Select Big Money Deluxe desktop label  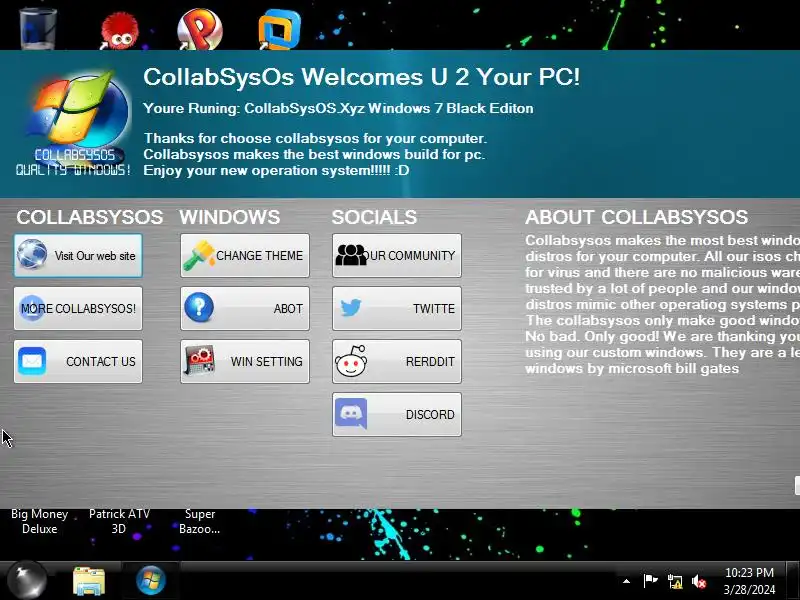[x=40, y=521]
